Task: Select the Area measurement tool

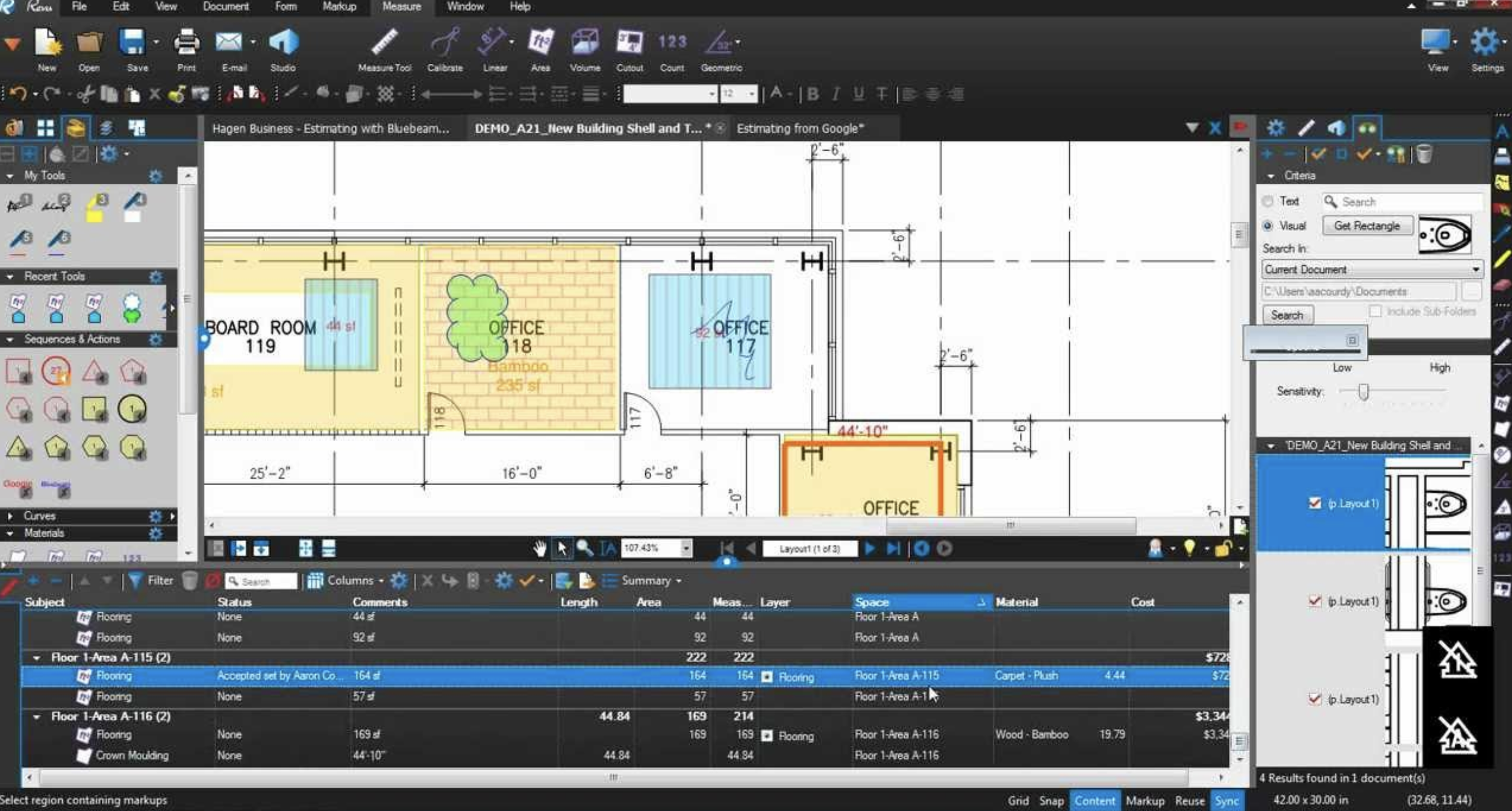Action: 540,48
